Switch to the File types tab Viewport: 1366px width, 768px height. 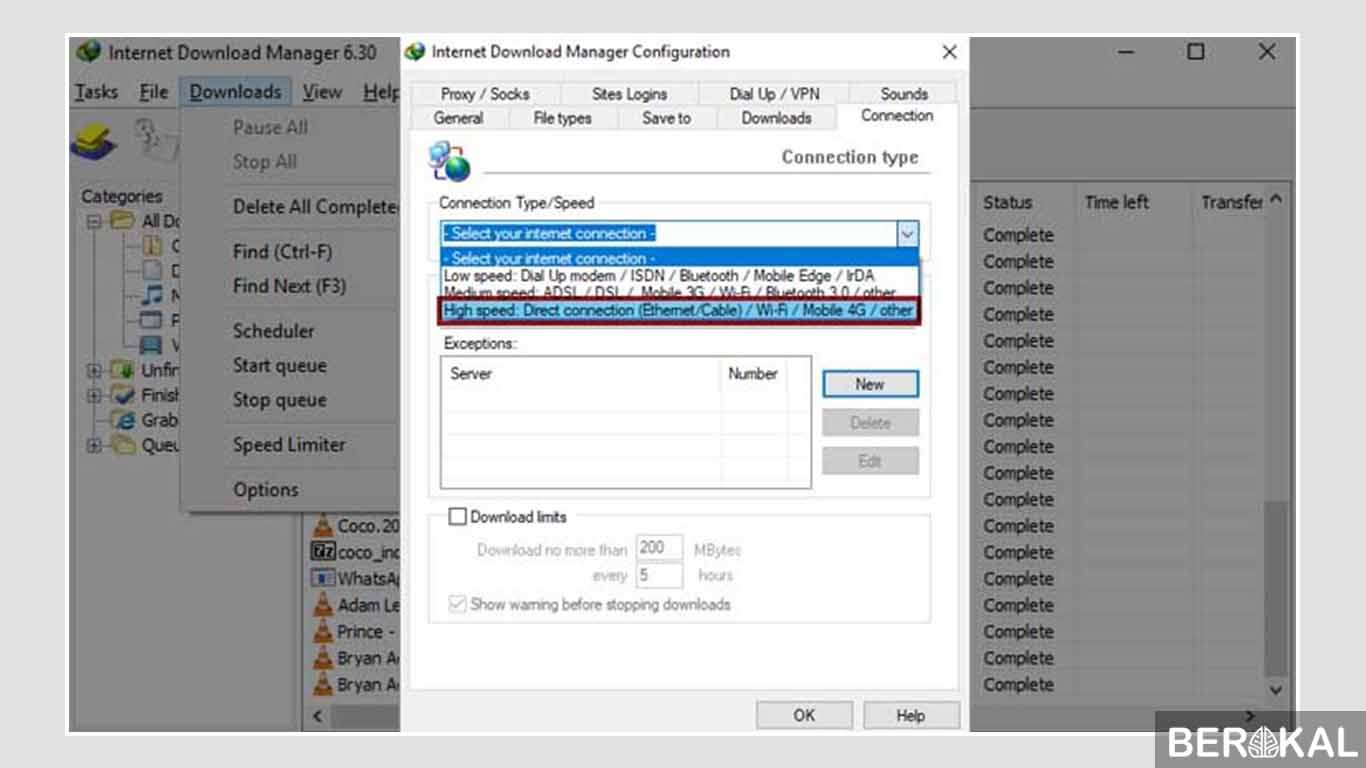point(562,118)
